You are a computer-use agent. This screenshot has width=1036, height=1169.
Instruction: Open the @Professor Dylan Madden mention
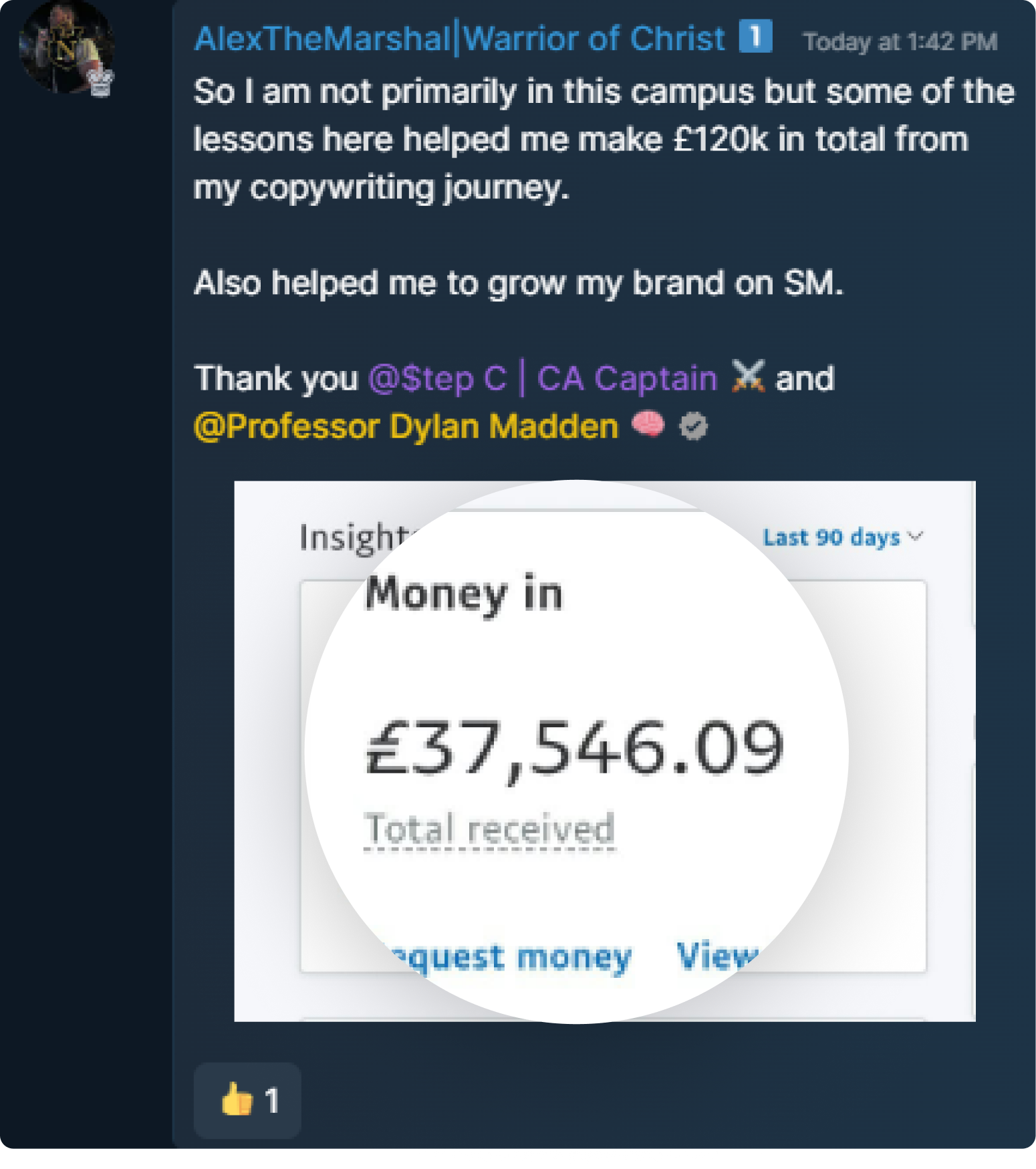point(404,426)
